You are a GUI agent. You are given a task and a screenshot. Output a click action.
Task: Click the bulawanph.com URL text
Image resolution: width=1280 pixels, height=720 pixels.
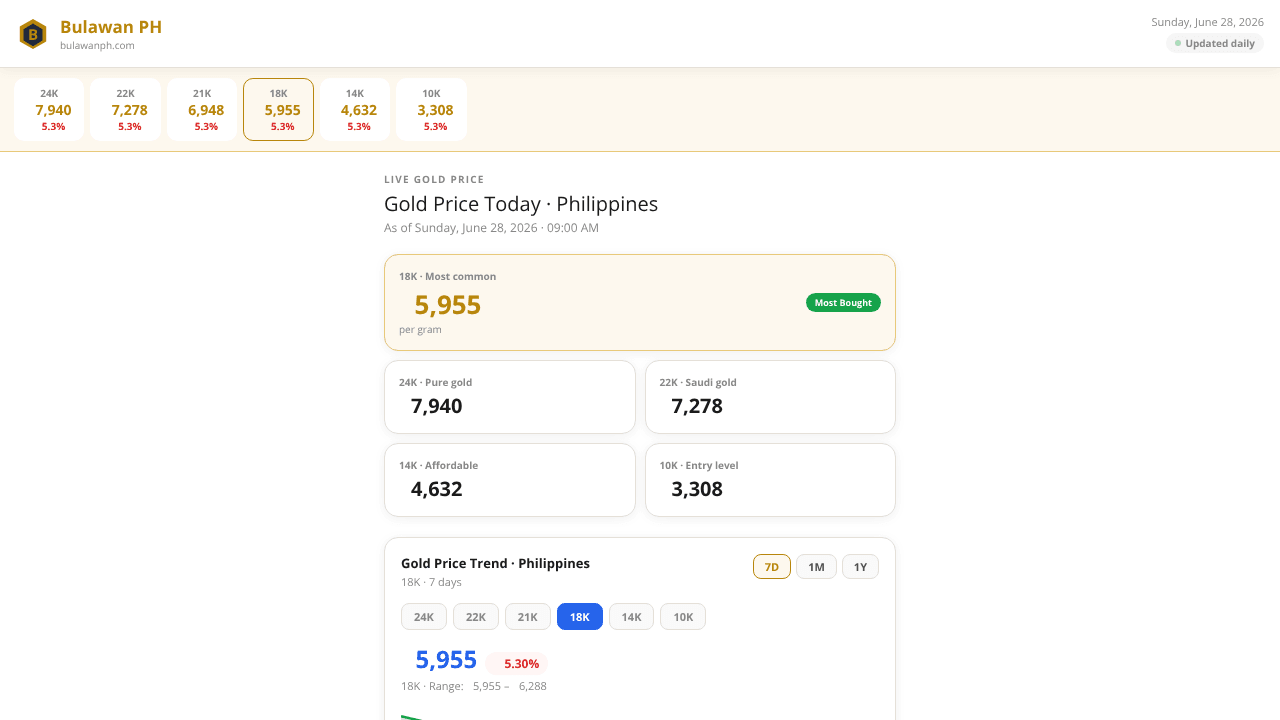[x=97, y=45]
